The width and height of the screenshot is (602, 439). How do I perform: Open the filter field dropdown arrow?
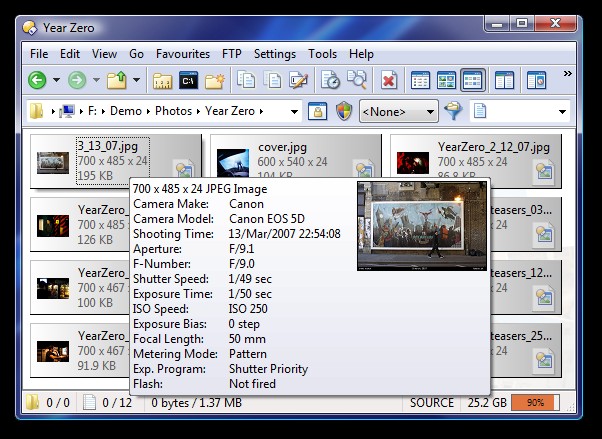[x=562, y=112]
